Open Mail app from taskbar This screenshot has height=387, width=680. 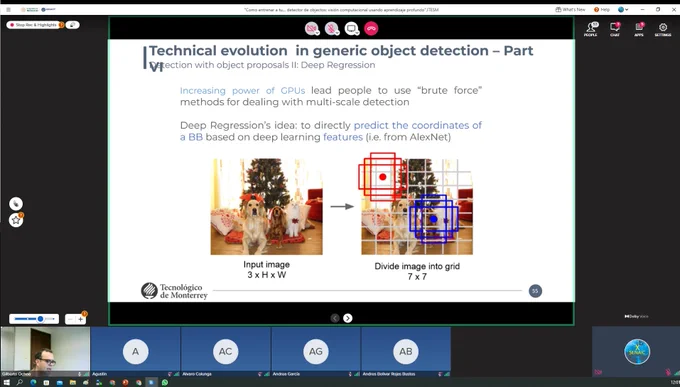click(x=59, y=382)
